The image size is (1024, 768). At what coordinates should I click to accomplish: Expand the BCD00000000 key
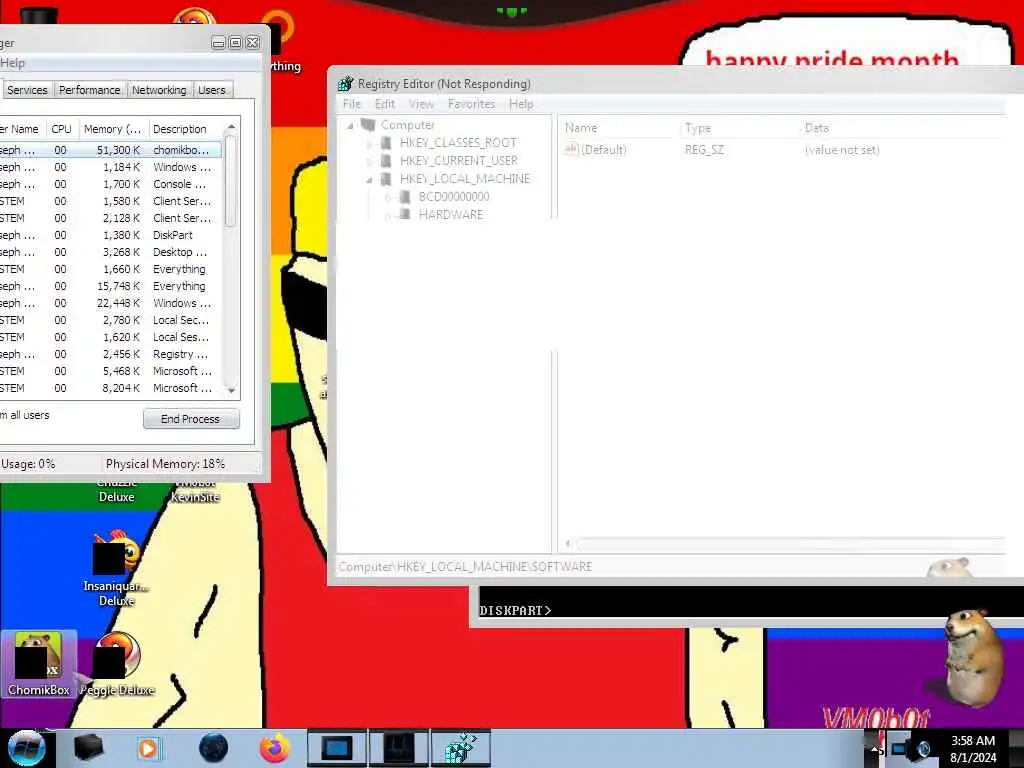389,197
